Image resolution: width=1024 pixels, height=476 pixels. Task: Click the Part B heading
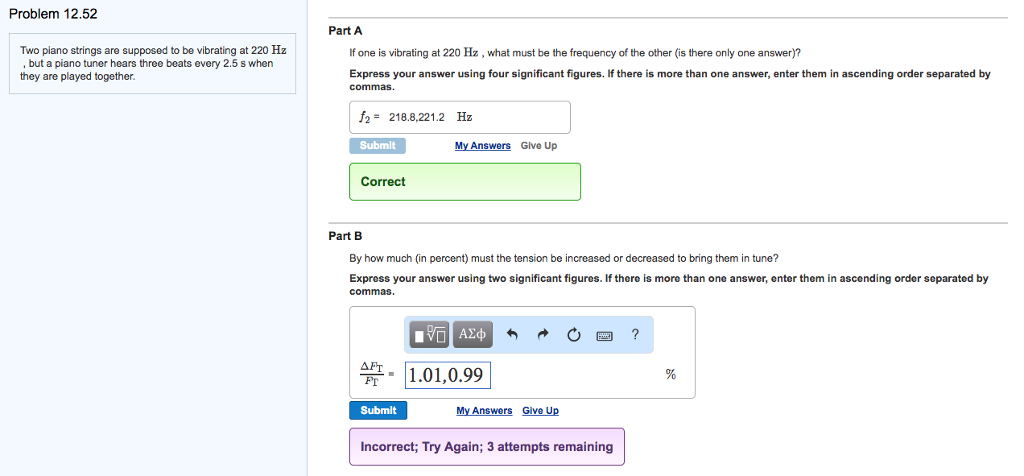click(x=342, y=236)
